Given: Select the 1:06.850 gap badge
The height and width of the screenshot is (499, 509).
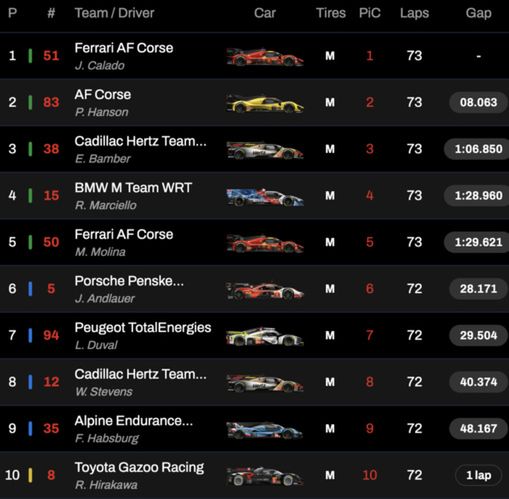Looking at the screenshot, I should tap(477, 149).
